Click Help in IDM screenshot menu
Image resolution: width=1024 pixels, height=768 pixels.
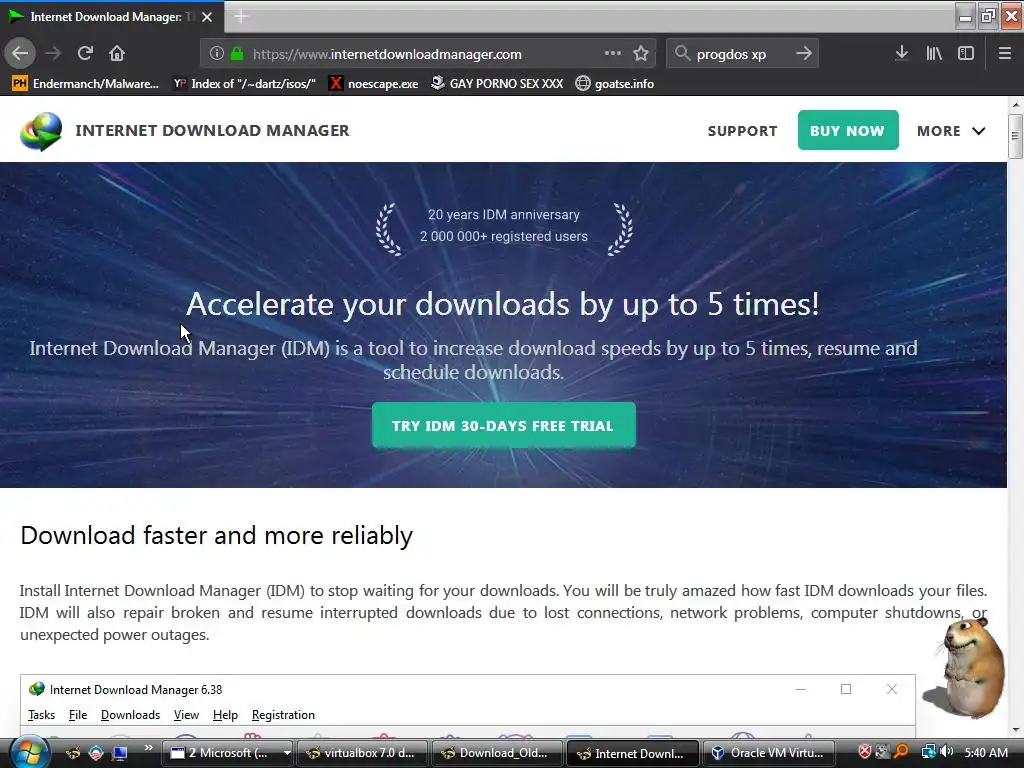225,715
